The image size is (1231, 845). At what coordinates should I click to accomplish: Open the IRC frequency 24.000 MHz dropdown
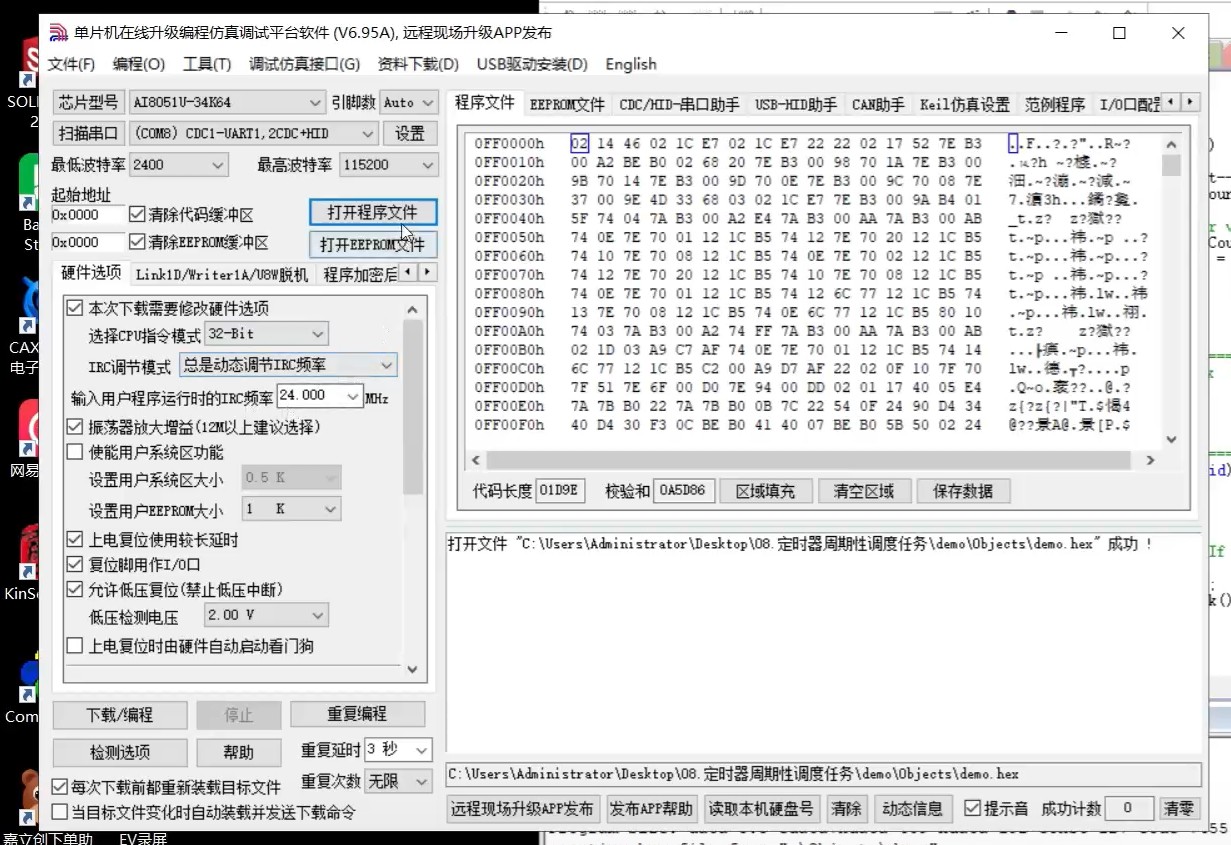click(x=319, y=396)
